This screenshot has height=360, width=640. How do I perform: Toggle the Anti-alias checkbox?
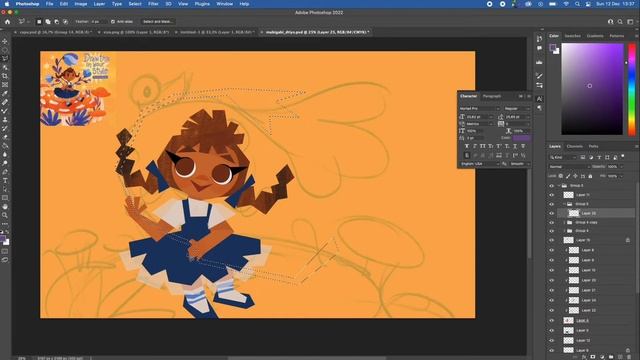click(113, 22)
